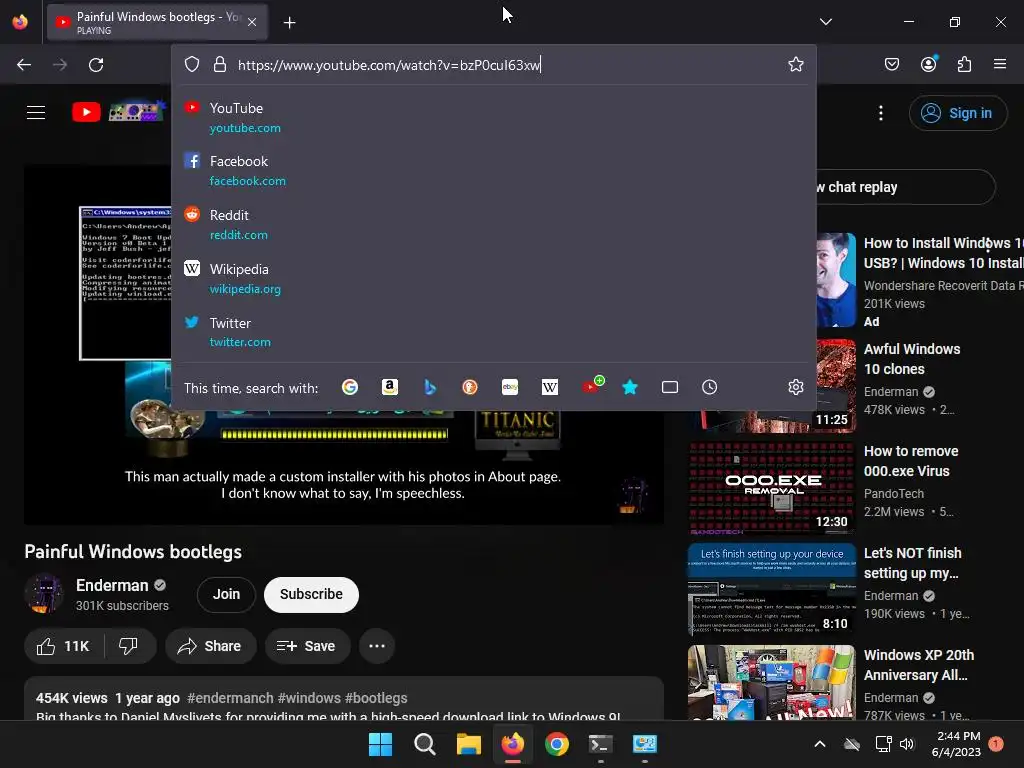1024x768 pixels.
Task: Open the Firefox application menu
Action: tap(1000, 64)
